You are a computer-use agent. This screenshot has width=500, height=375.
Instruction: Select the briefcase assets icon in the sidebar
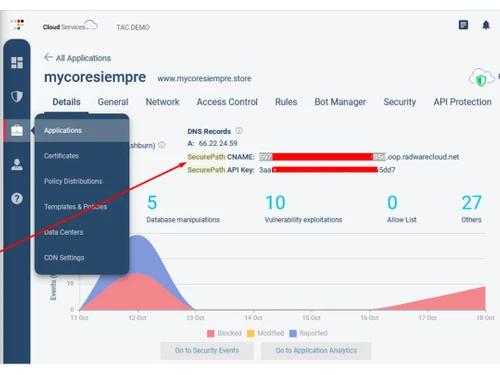coord(17,130)
